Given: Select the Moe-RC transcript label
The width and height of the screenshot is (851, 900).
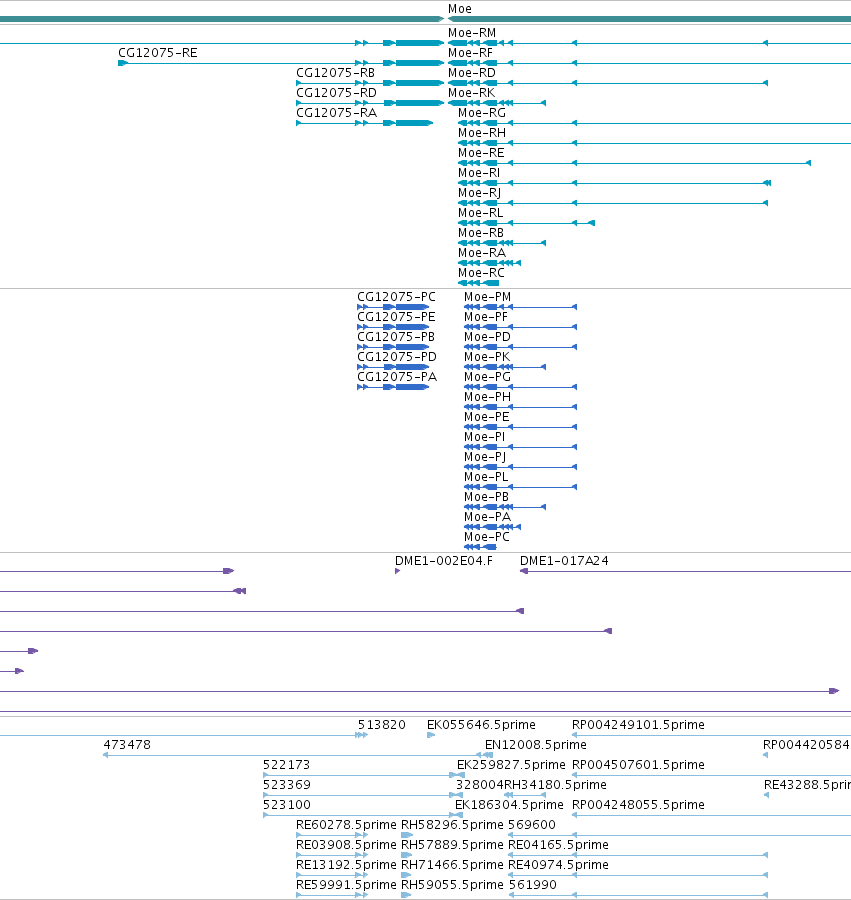Looking at the screenshot, I should tap(481, 273).
